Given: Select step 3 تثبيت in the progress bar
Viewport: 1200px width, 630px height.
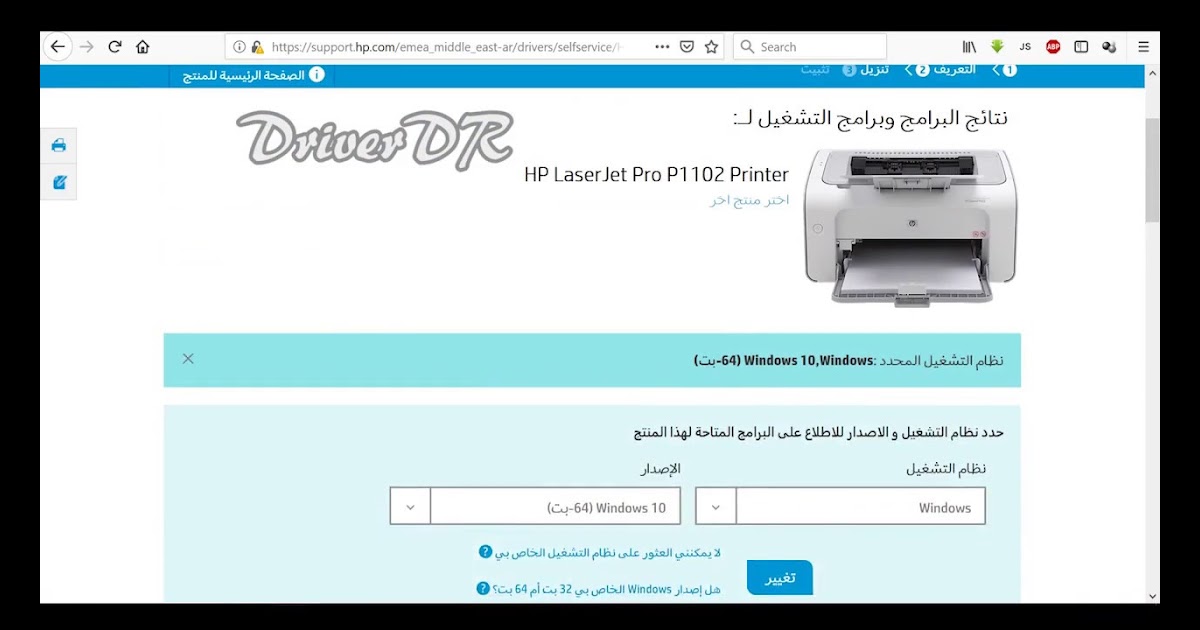Looking at the screenshot, I should coord(828,70).
